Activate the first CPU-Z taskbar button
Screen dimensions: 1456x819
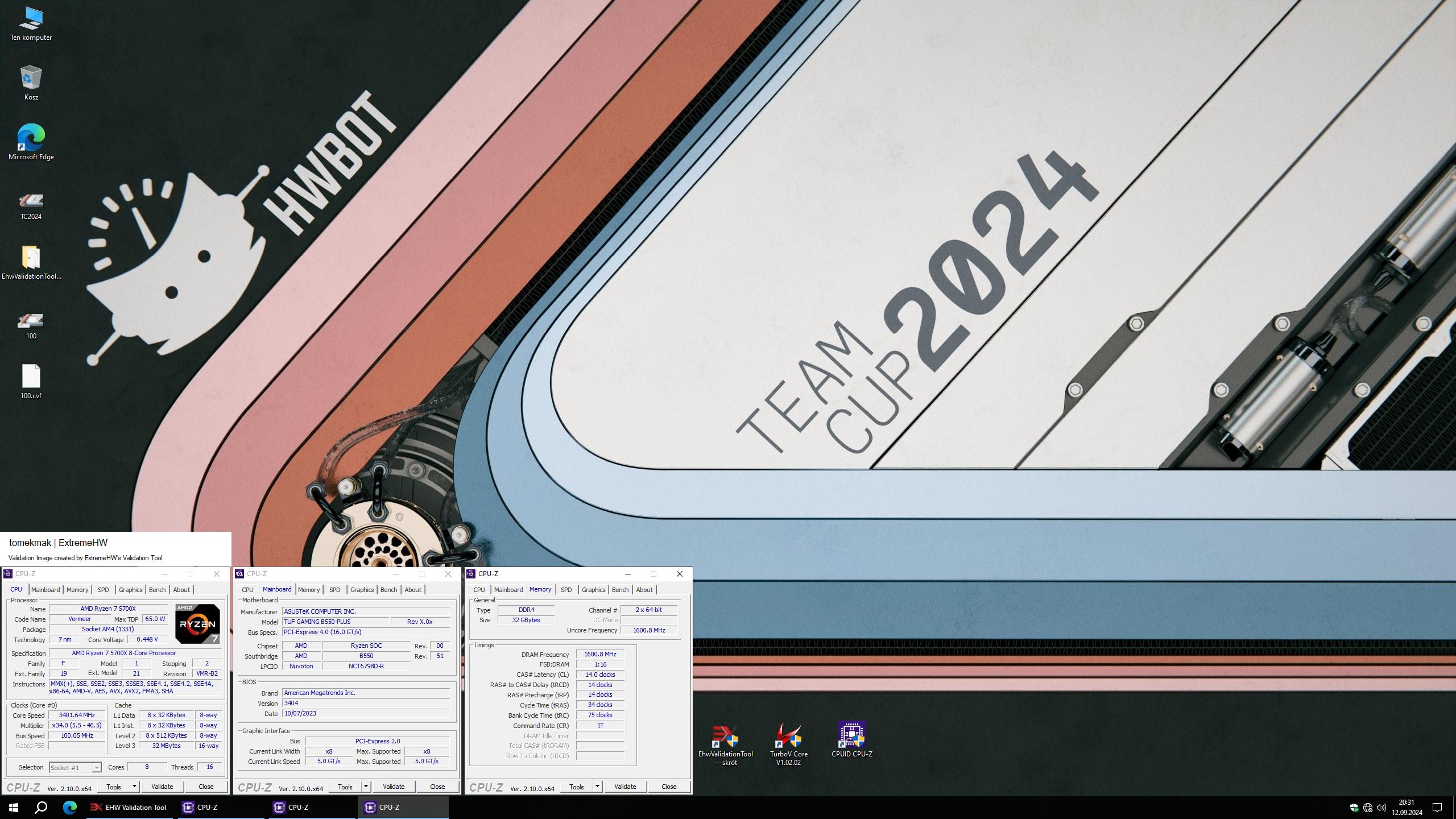(x=221, y=807)
